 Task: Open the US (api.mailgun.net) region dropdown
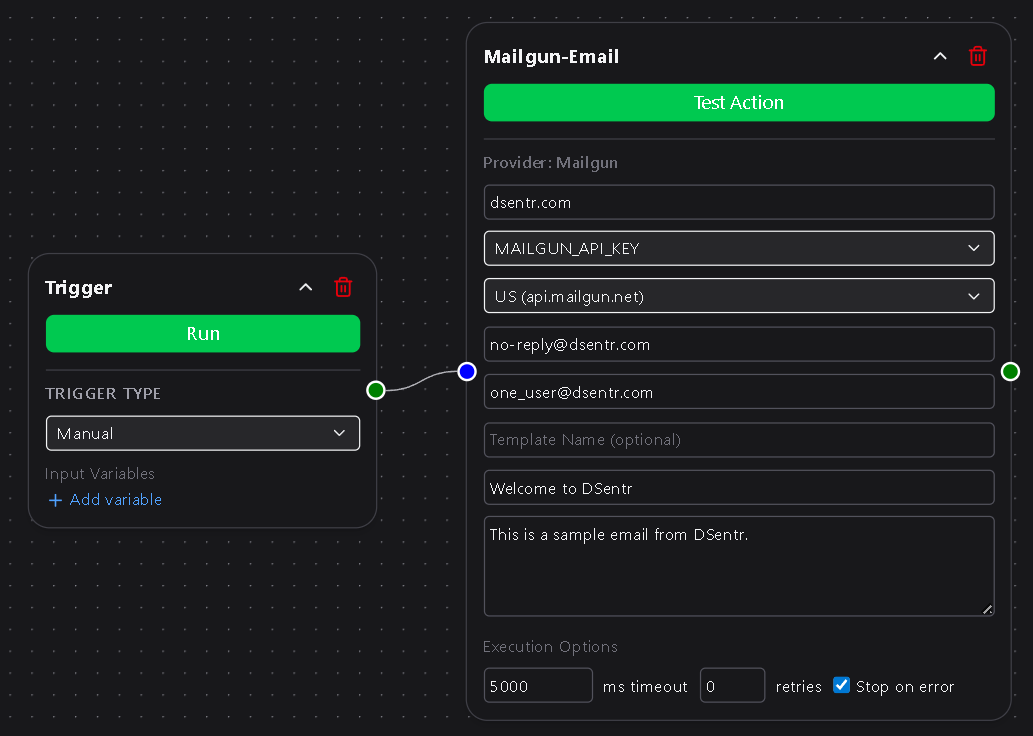point(739,297)
